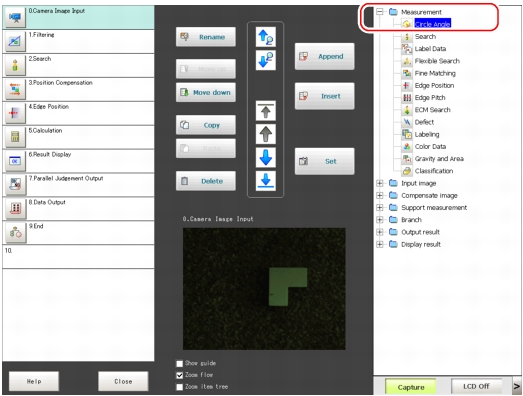This screenshot has height=396, width=523.
Task: Click the Insert button
Action: [325, 96]
